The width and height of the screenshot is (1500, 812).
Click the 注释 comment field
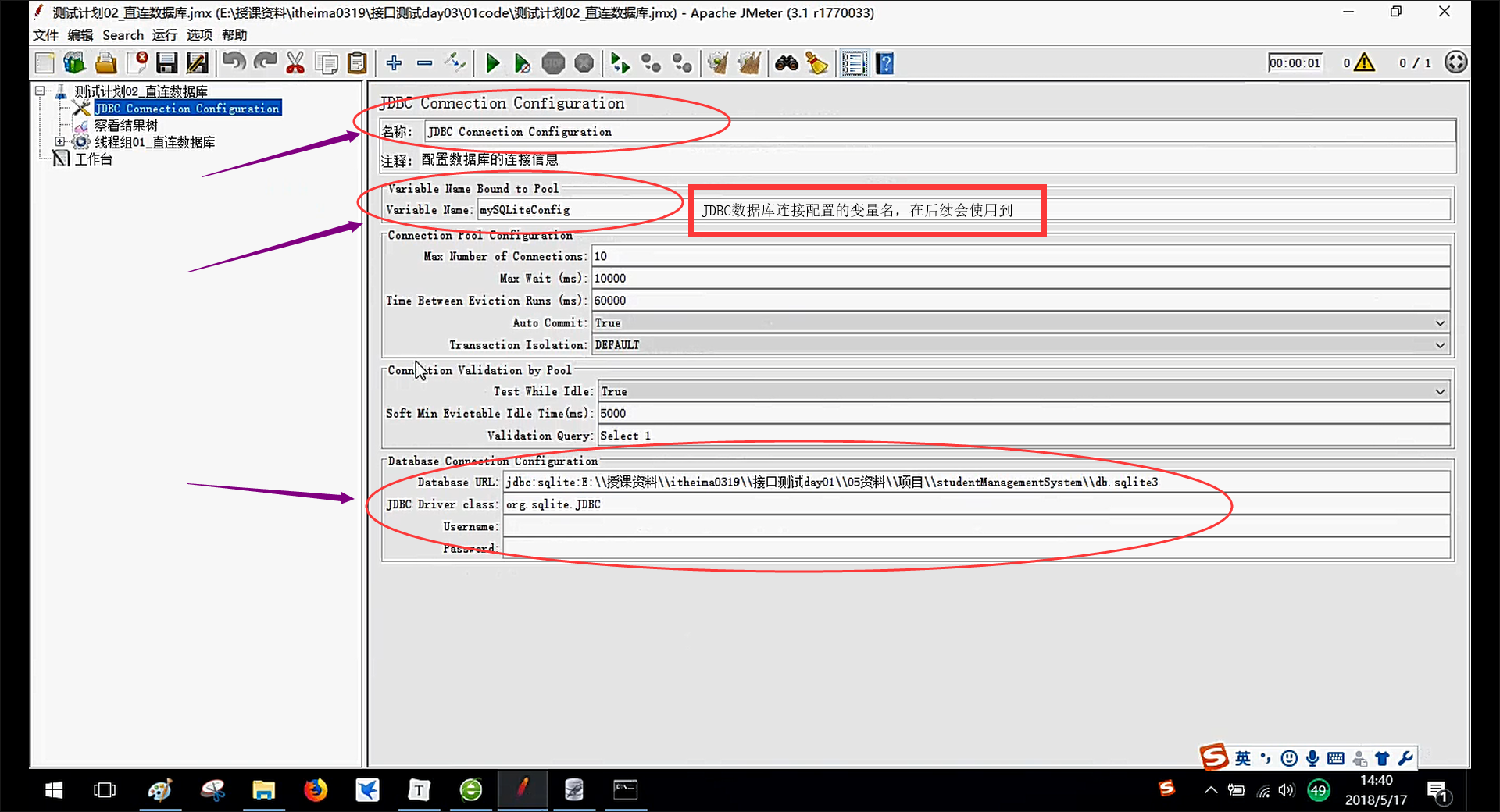click(937, 160)
